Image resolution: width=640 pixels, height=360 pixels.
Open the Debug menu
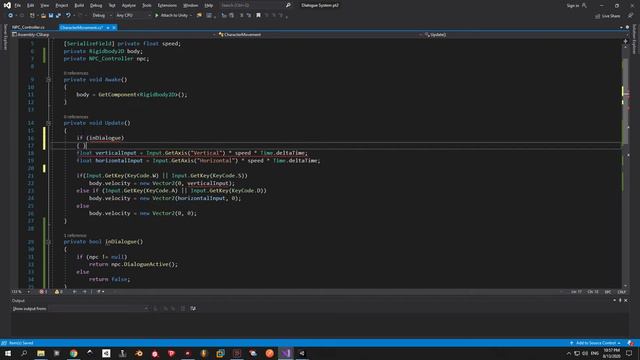click(x=96, y=5)
